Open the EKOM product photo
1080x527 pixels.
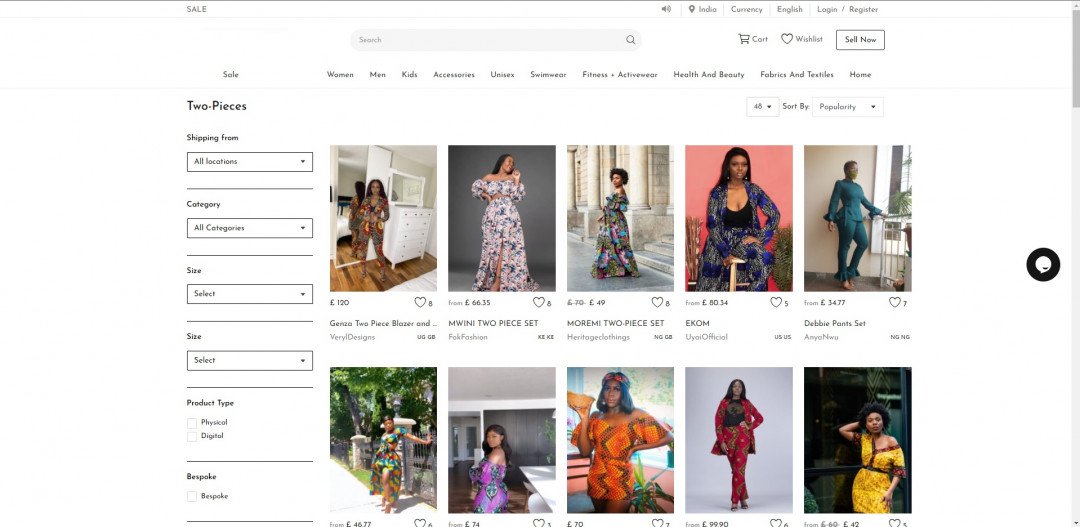739,218
